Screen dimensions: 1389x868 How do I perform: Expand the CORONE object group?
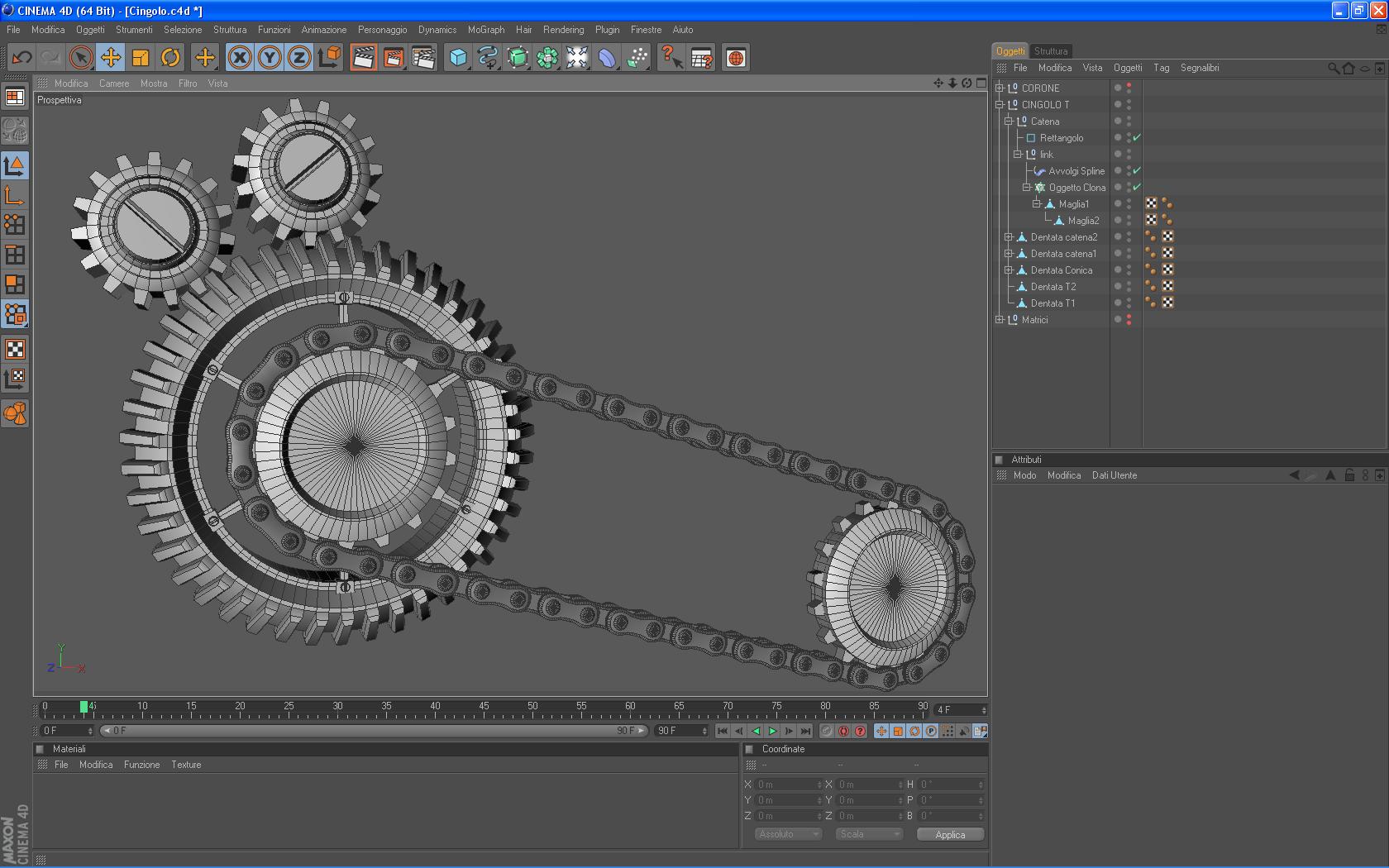1000,88
